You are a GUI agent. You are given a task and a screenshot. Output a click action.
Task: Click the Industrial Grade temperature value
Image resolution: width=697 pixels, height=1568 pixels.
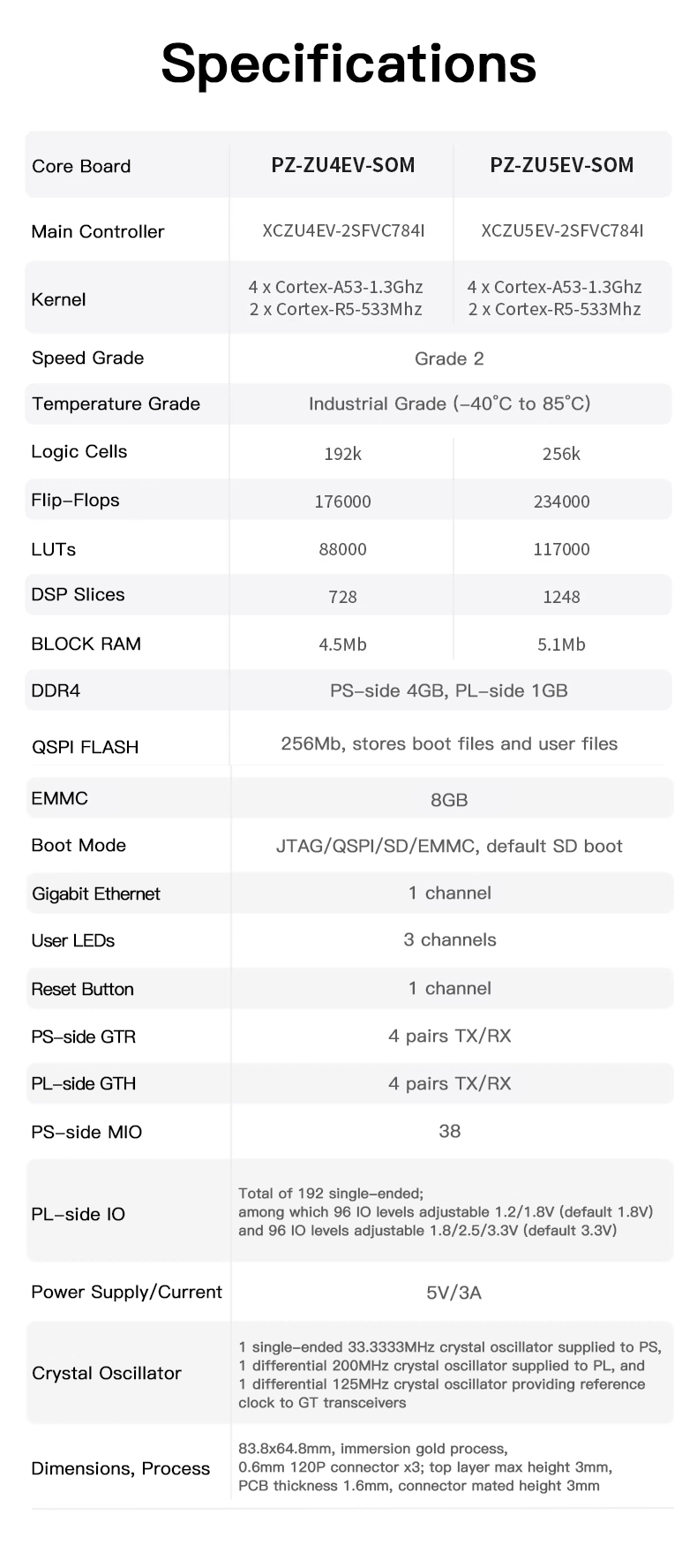point(449,403)
